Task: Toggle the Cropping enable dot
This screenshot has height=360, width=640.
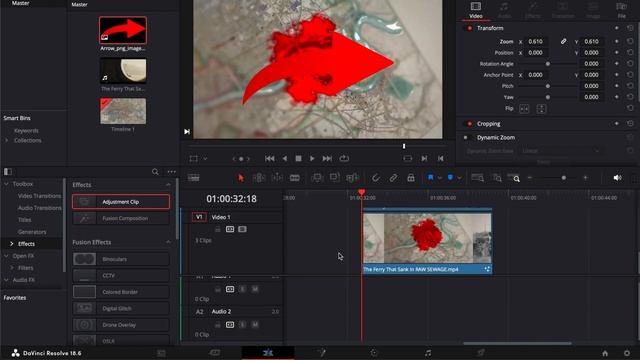Action: [469, 124]
